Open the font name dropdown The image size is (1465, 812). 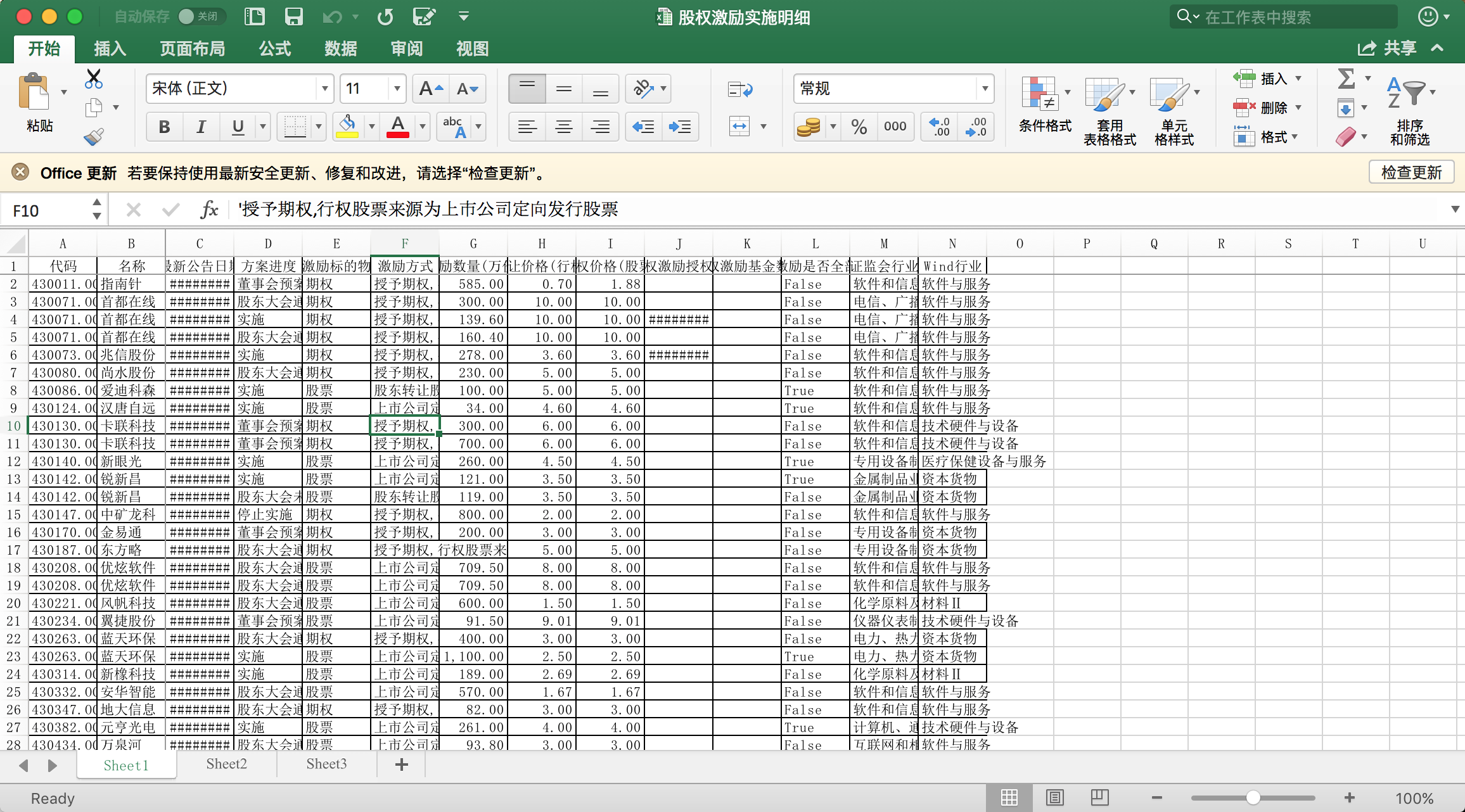(324, 89)
